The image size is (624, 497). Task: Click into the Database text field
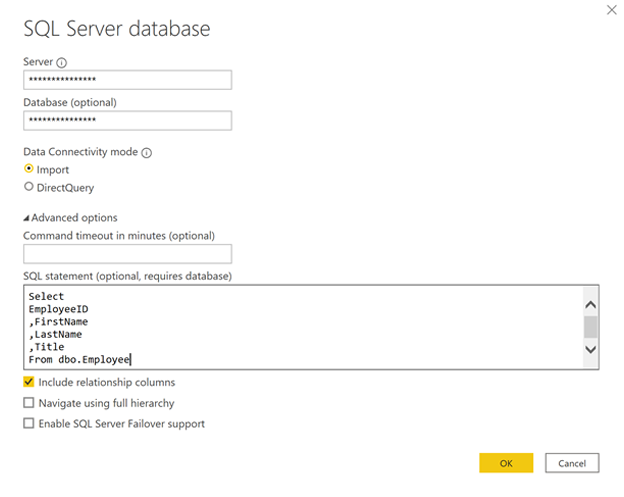(x=127, y=120)
